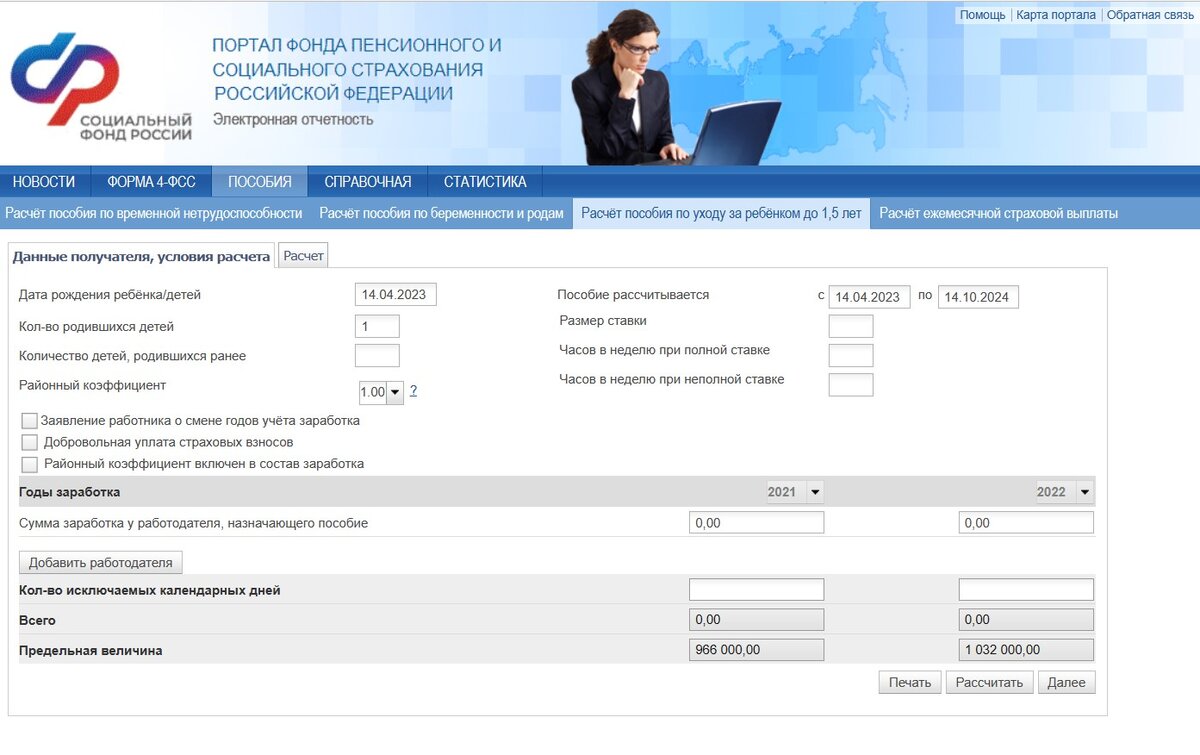The height and width of the screenshot is (755, 1200).
Task: Open the Карта портала link
Action: (x=1056, y=15)
